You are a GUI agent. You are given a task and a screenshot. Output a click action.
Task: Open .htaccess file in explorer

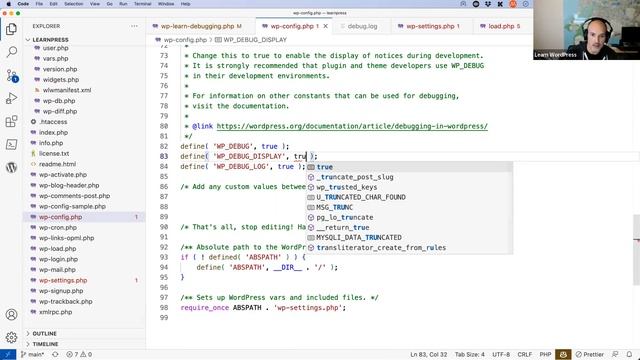53,122
